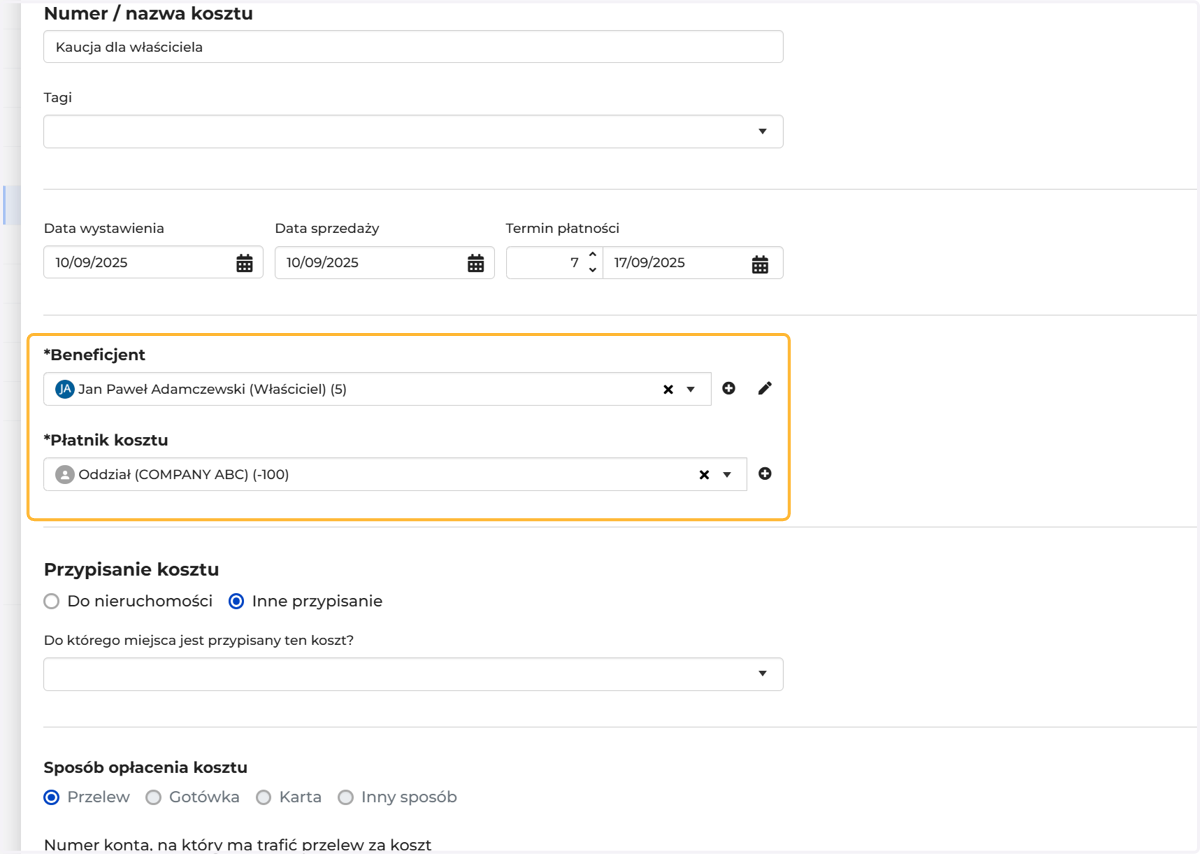This screenshot has height=854, width=1200.
Task: Click Termin płatności date 17/09/2025
Action: [693, 263]
